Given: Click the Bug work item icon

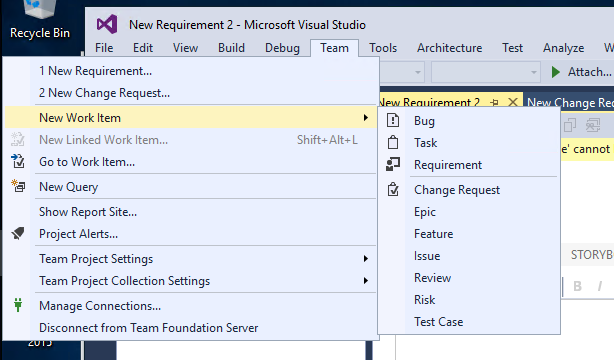Looking at the screenshot, I should [x=393, y=120].
